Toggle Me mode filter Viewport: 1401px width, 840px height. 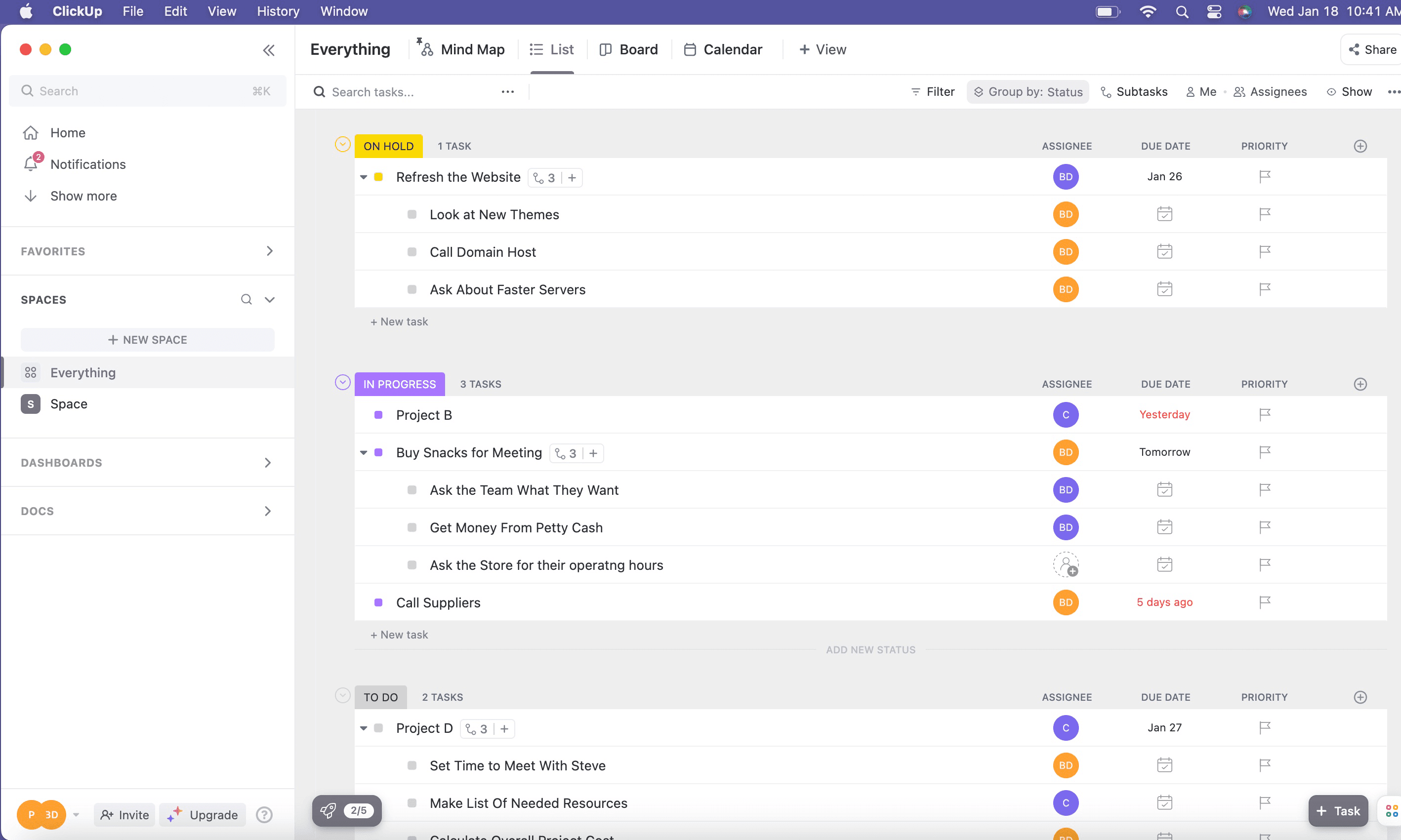point(1200,92)
